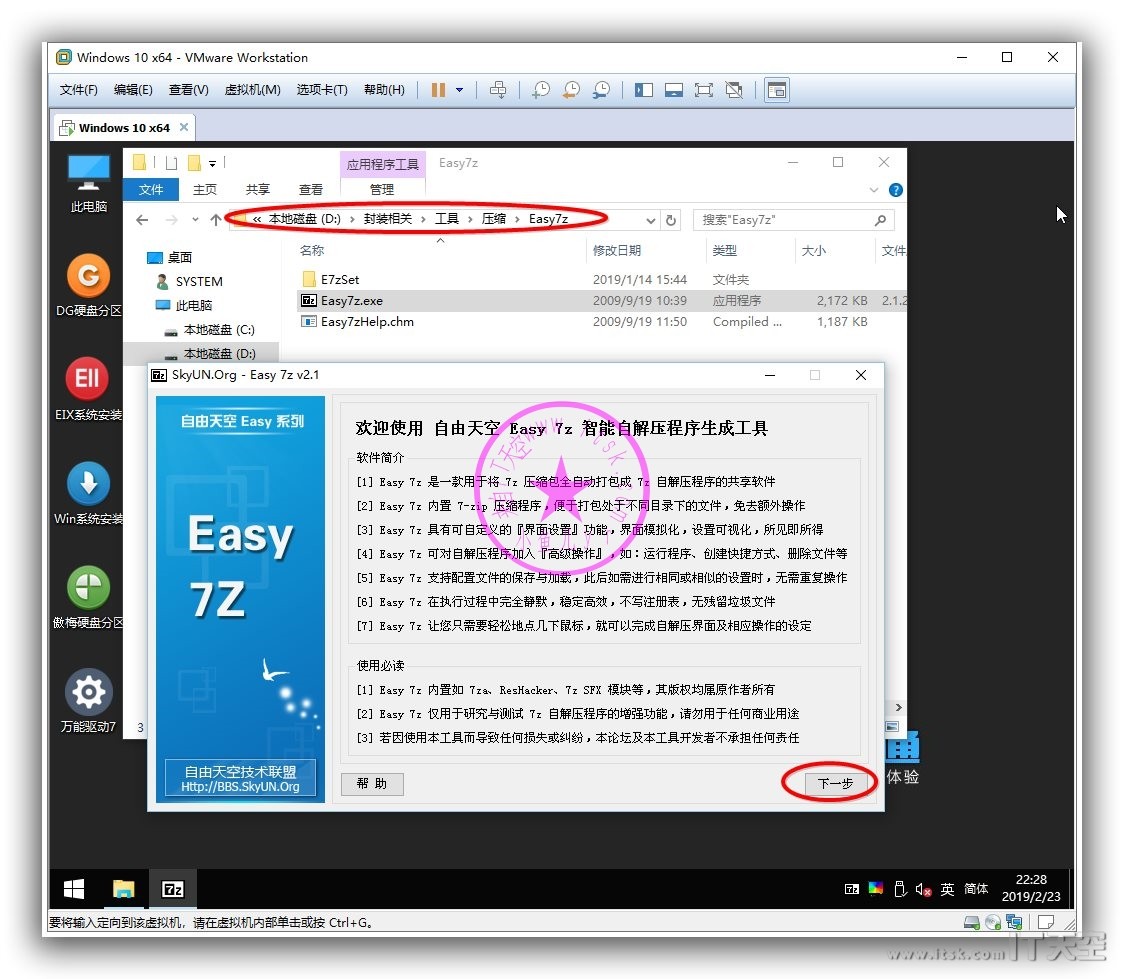
Task: Refresh the Easy7z folder view
Action: click(x=671, y=220)
